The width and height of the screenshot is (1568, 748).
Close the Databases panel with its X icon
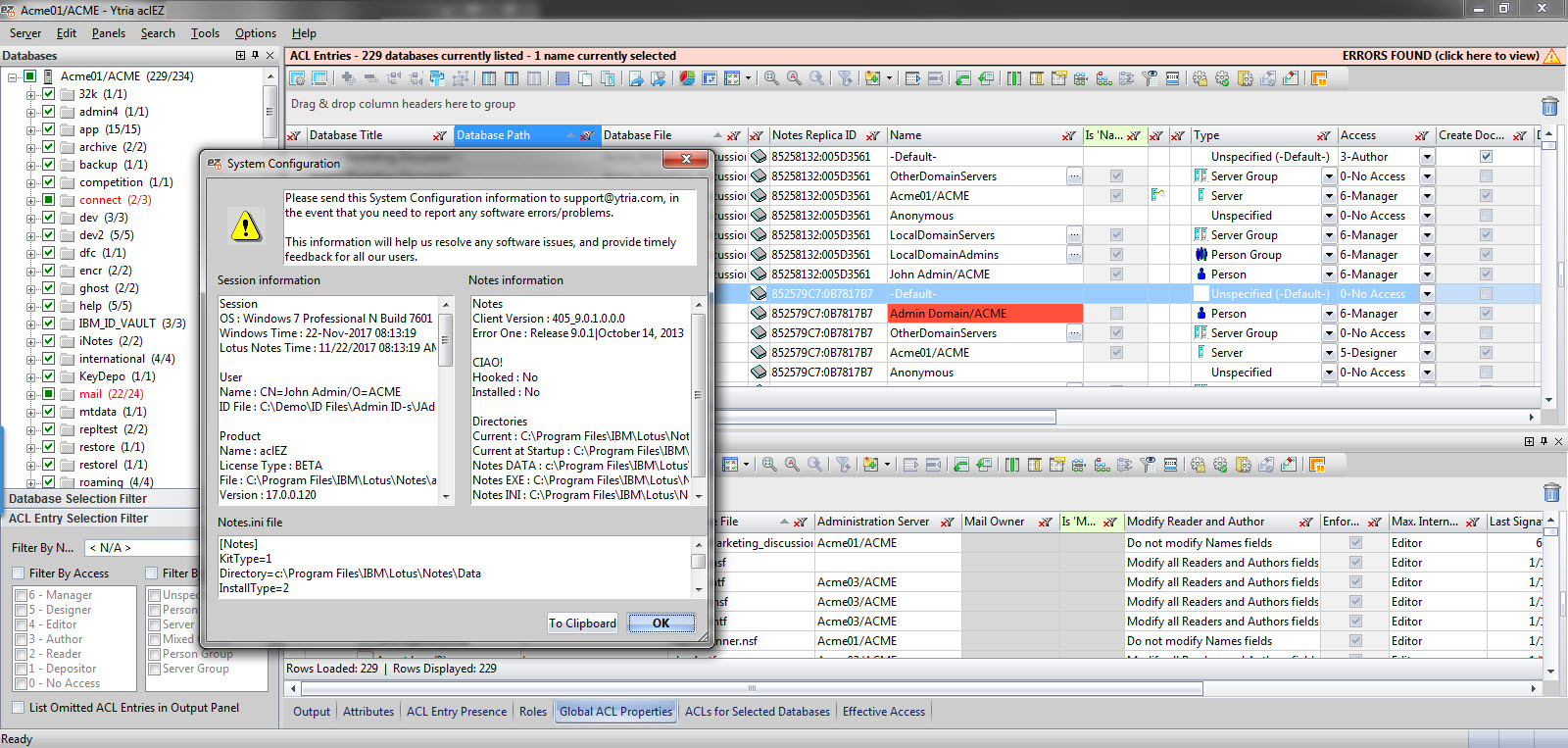(x=271, y=56)
